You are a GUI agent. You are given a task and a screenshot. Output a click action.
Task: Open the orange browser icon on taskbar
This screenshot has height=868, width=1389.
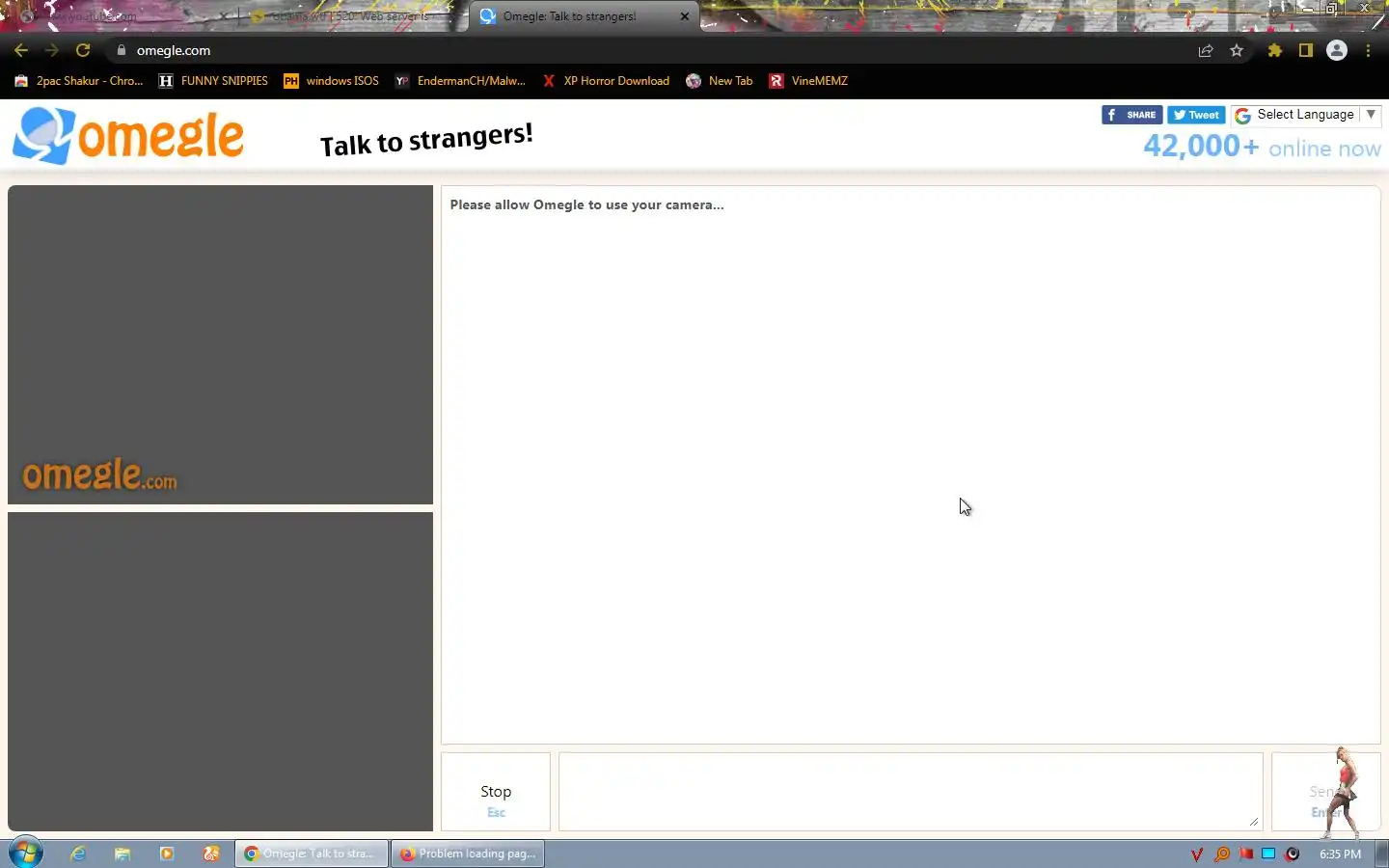pyautogui.click(x=211, y=854)
